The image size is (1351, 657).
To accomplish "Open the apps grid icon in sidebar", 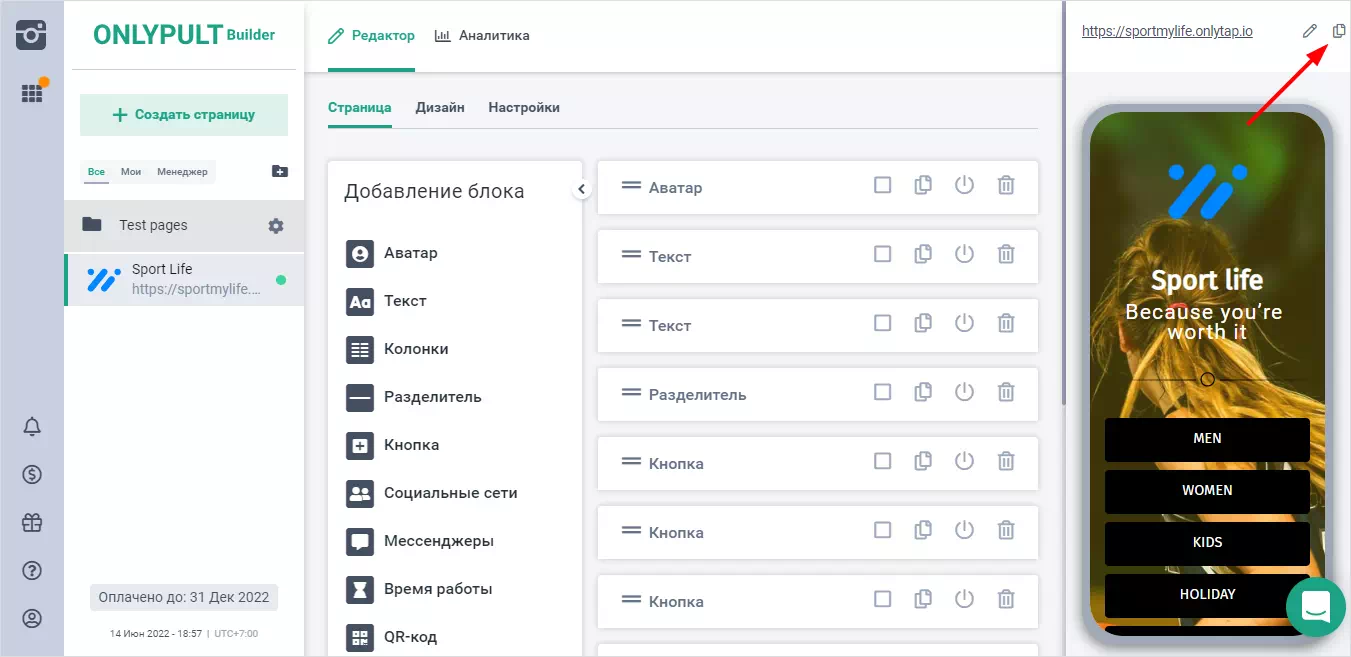I will point(32,93).
